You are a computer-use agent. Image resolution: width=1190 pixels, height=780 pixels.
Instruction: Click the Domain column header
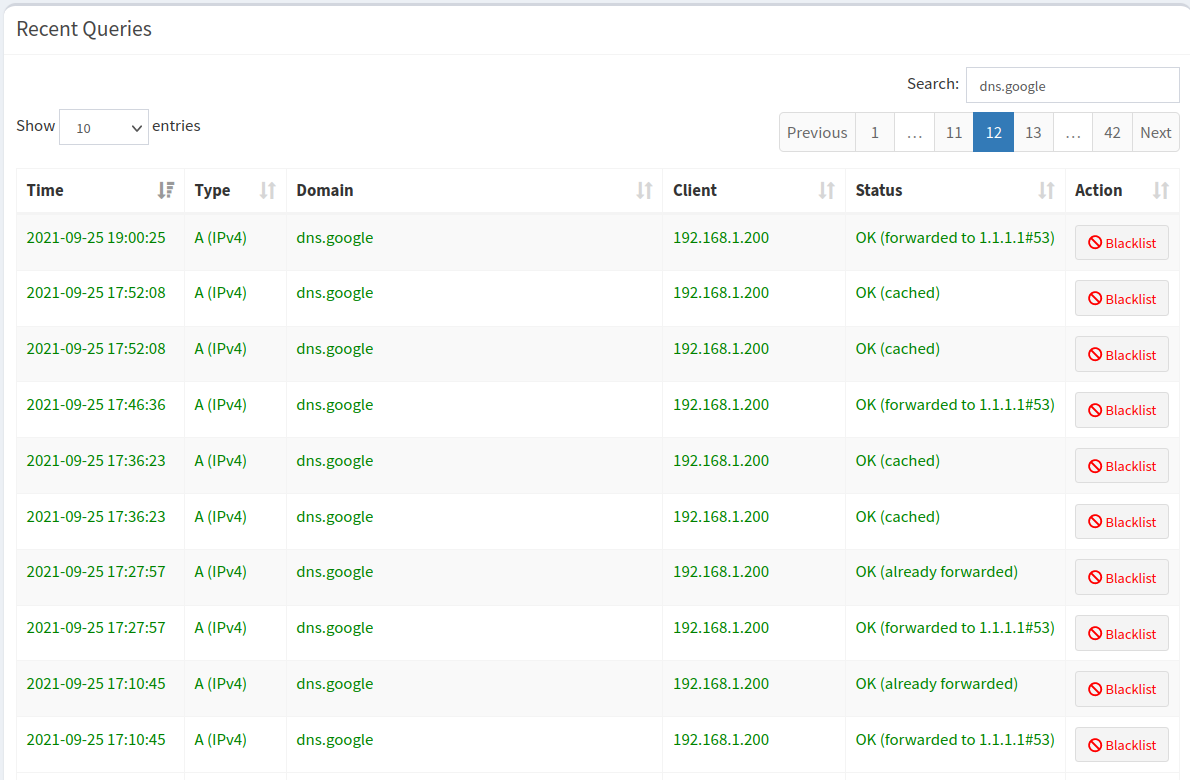pyautogui.click(x=474, y=190)
